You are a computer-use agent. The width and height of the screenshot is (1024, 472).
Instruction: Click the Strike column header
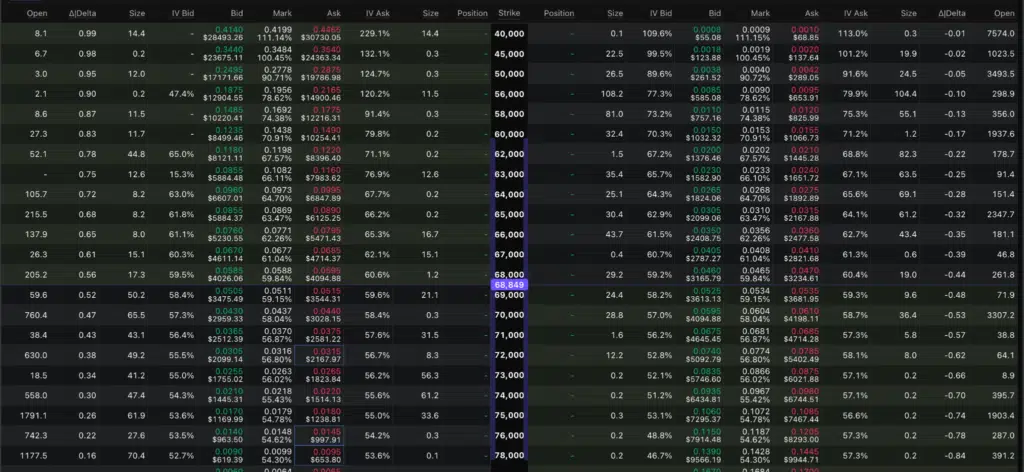pos(508,14)
